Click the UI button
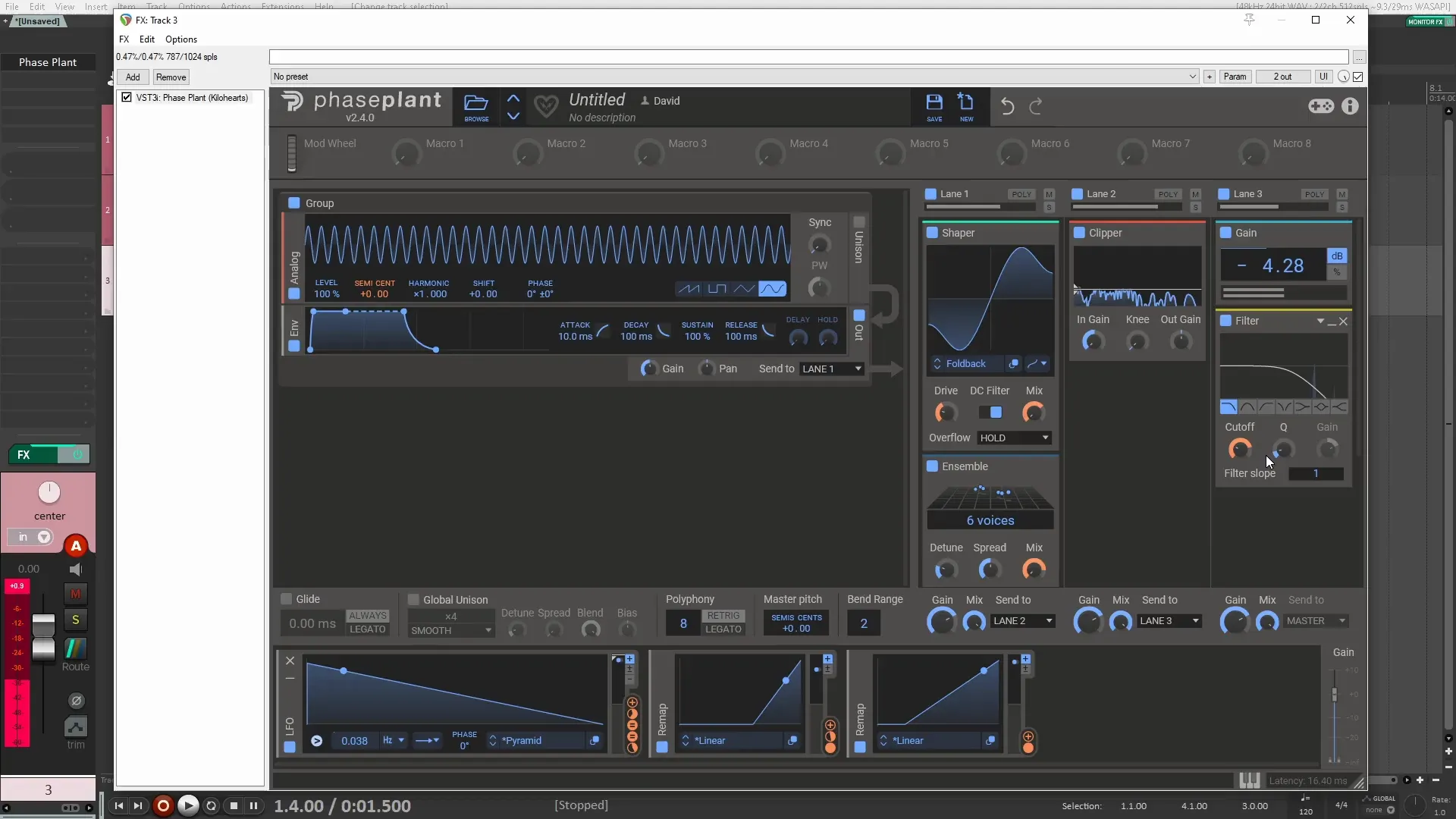This screenshot has width=1456, height=819. (1323, 77)
